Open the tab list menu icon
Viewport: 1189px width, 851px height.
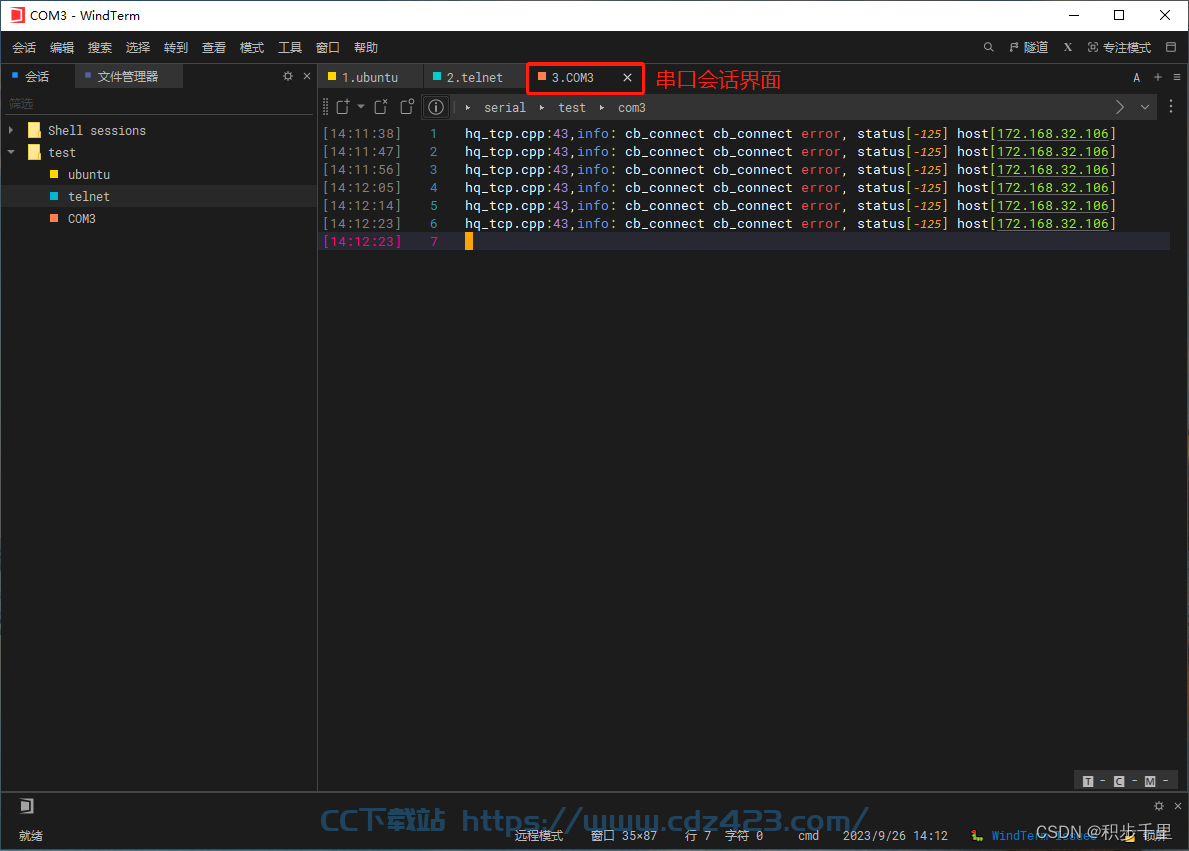pyautogui.click(x=1177, y=77)
